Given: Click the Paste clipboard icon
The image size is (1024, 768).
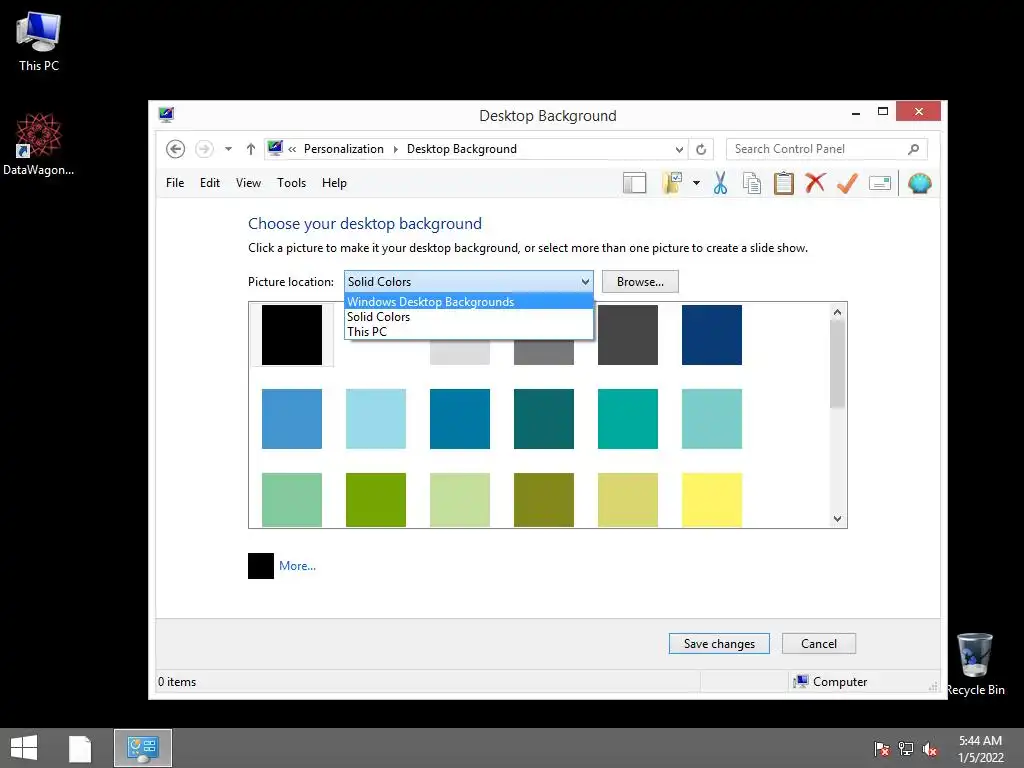Looking at the screenshot, I should tap(784, 184).
